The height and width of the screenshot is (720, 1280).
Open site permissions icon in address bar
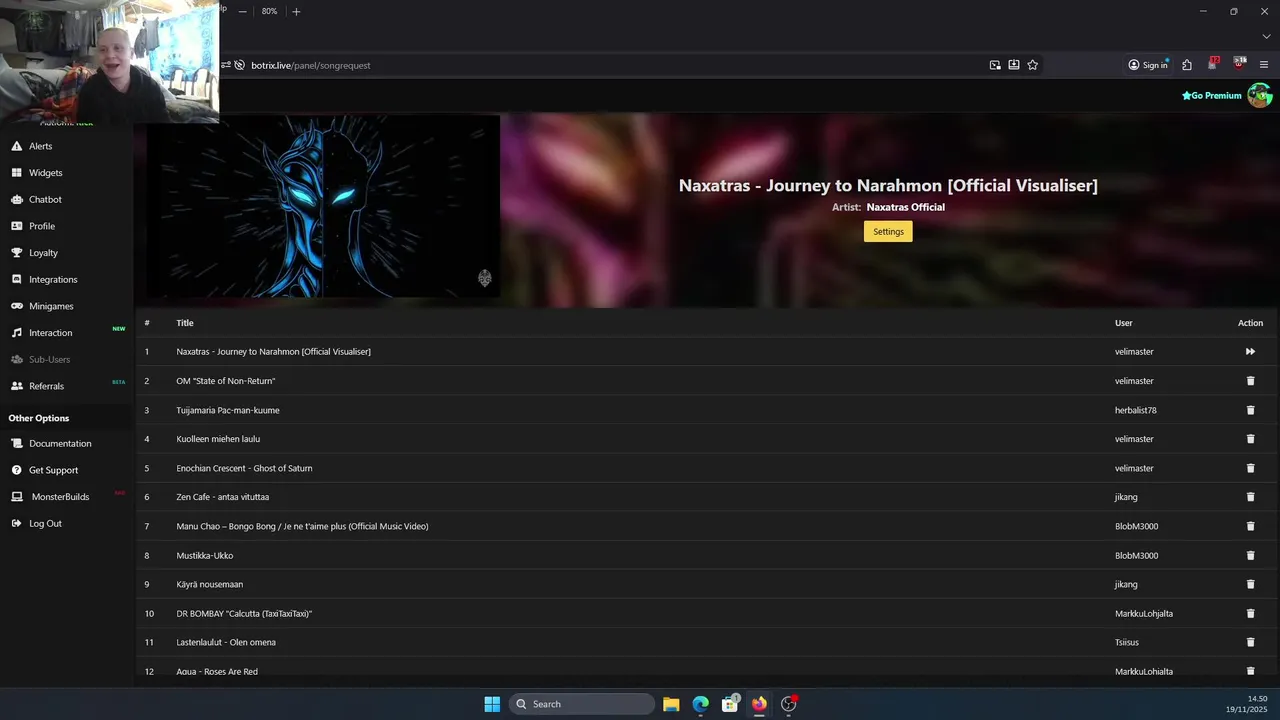tap(226, 65)
